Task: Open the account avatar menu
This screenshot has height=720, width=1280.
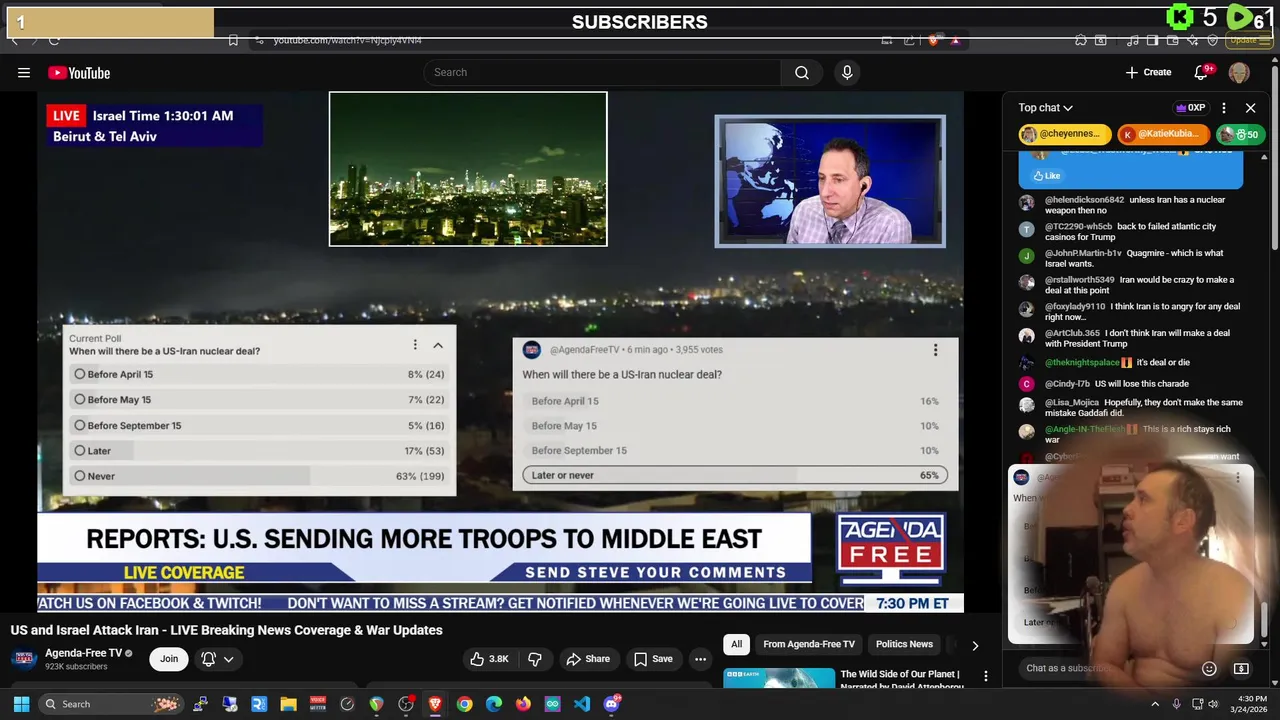Action: (x=1239, y=72)
